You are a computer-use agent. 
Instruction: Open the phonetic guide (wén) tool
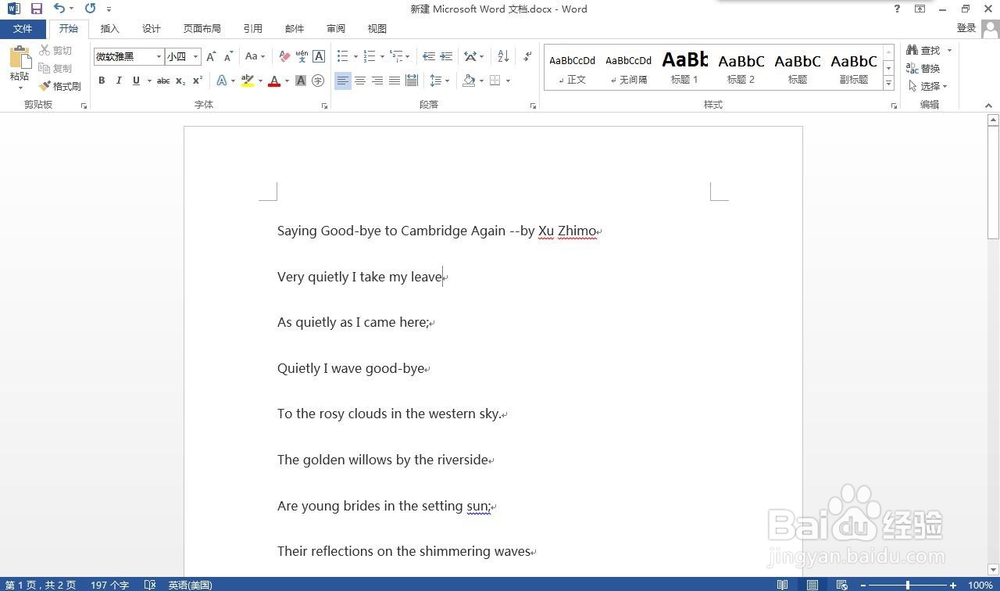[302, 57]
